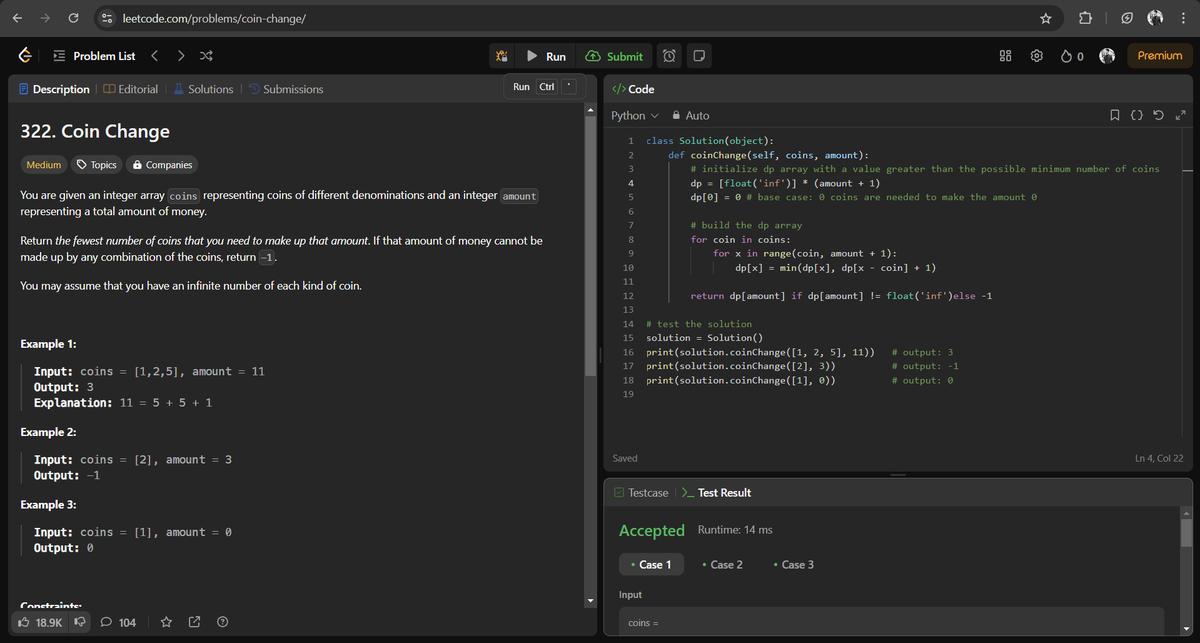Click code line 4 dp initialization
1200x643 pixels.
(x=785, y=183)
